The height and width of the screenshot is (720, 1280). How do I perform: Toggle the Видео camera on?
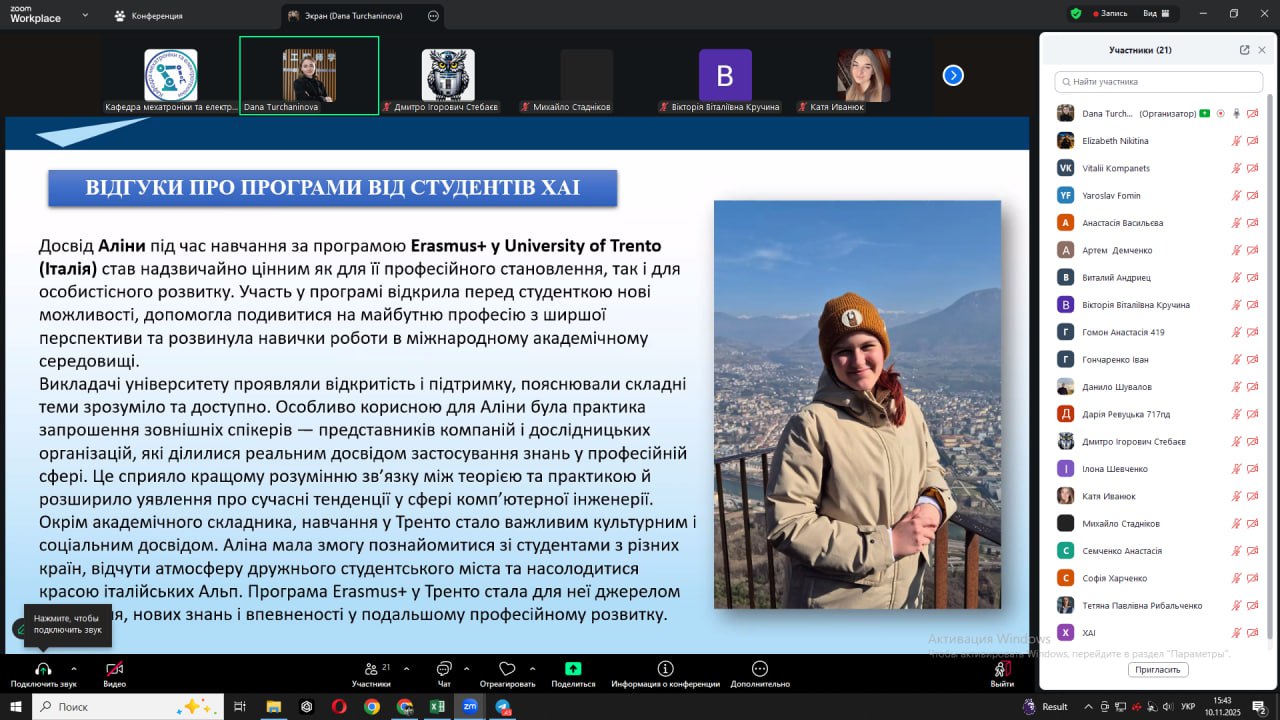[x=115, y=669]
